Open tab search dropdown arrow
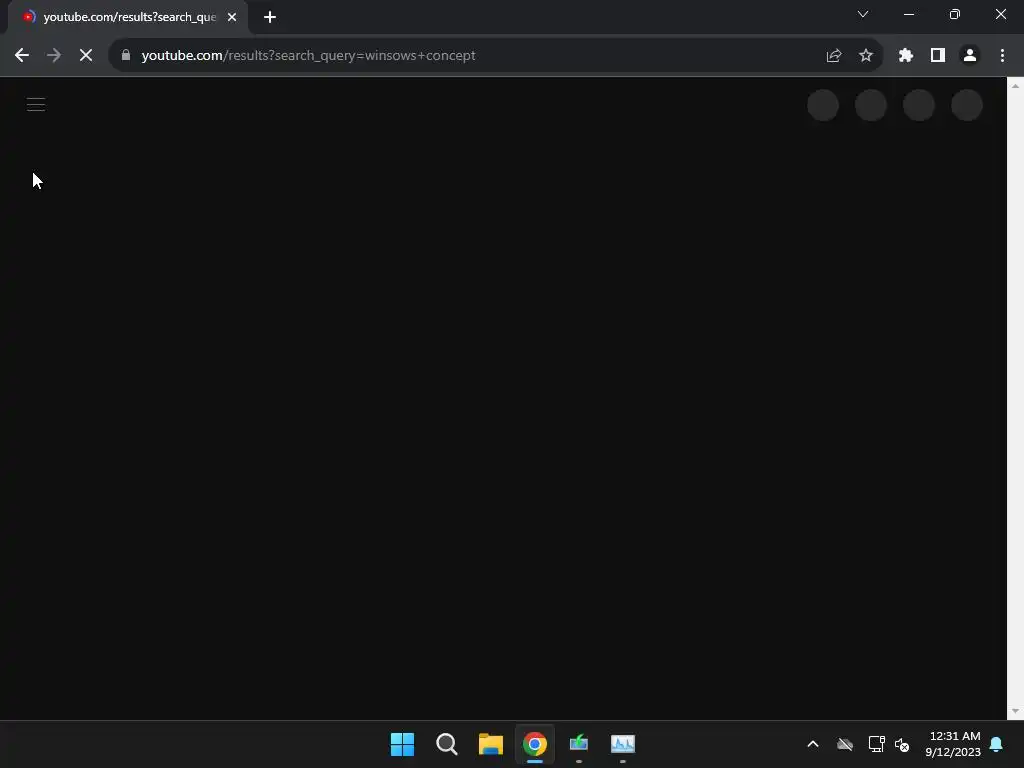Viewport: 1024px width, 768px height. (x=863, y=14)
